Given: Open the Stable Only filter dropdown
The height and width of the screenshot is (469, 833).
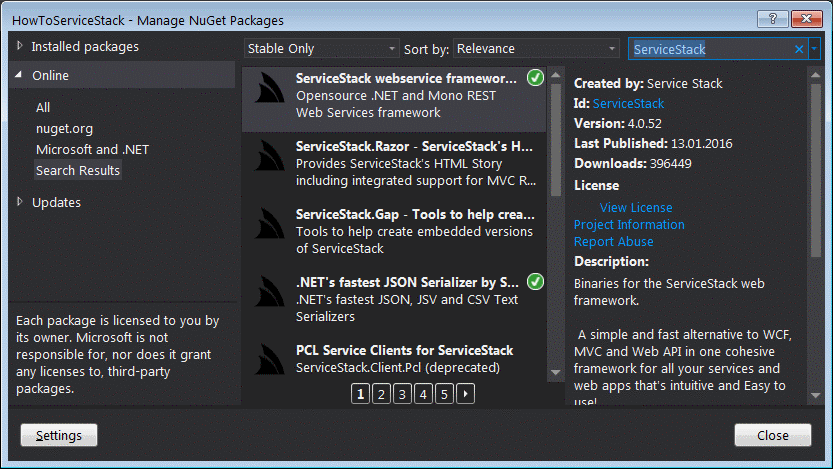Looking at the screenshot, I should [322, 49].
